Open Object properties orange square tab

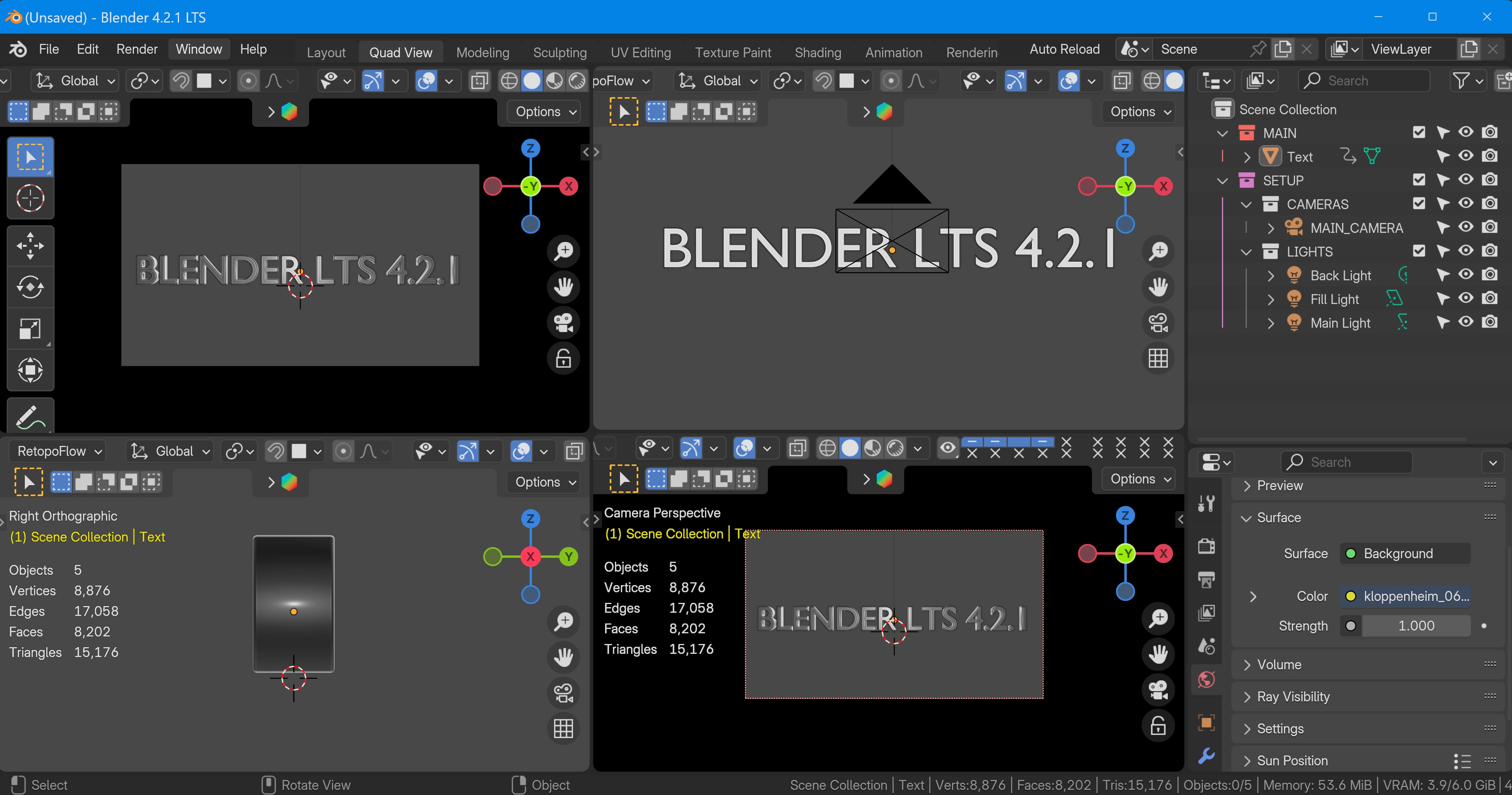click(x=1207, y=722)
